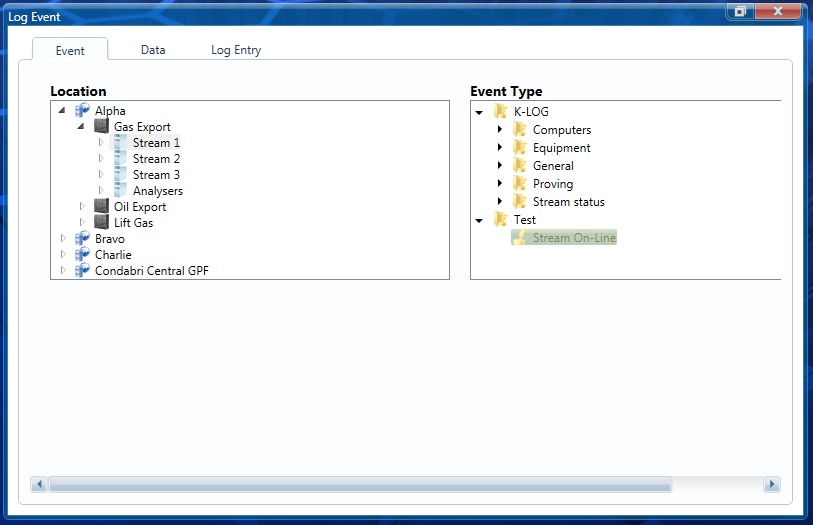Viewport: 813px width, 525px height.
Task: Expand the Analysers node
Action: 101,190
